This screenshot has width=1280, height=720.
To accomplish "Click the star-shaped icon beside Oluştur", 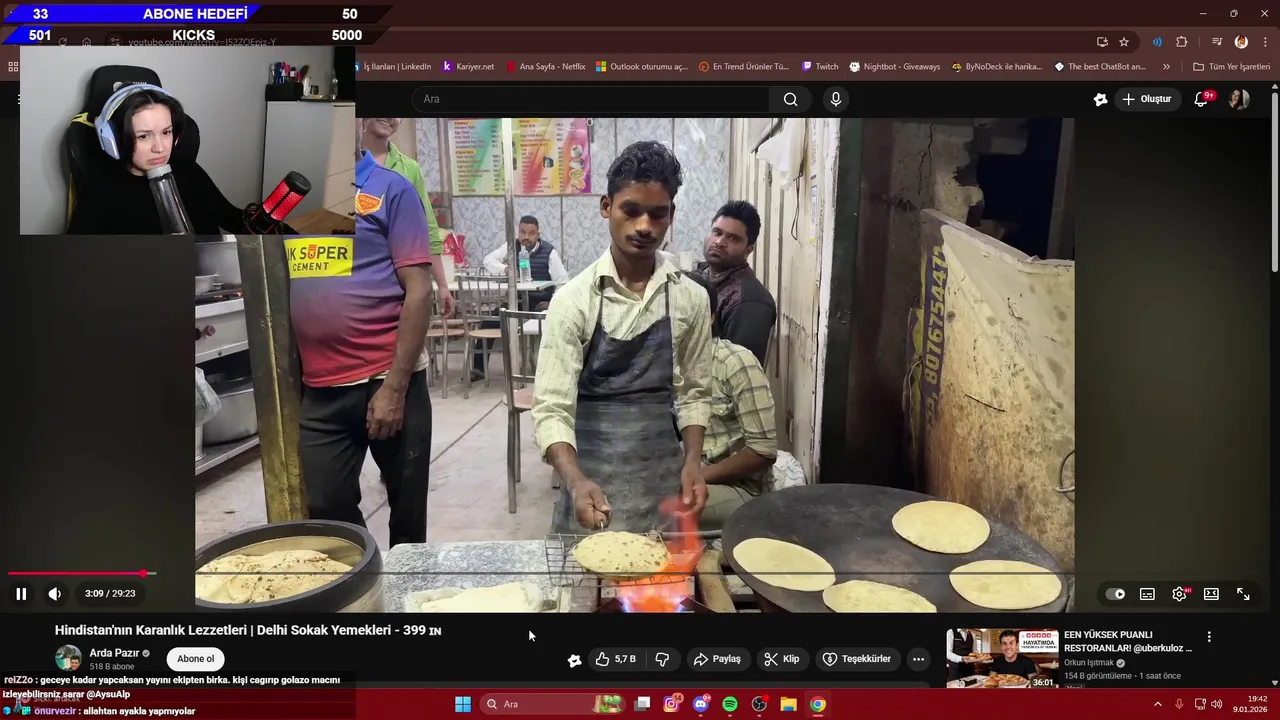I will [x=1100, y=99].
